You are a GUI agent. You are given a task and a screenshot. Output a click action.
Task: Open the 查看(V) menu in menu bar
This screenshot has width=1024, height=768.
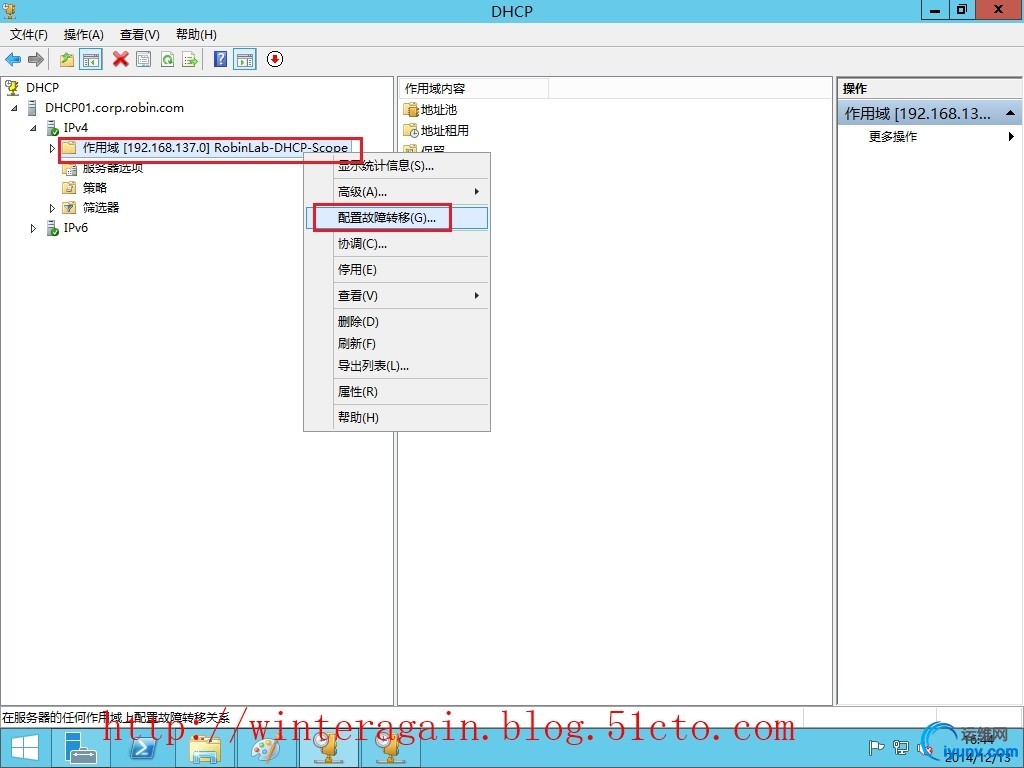[140, 35]
